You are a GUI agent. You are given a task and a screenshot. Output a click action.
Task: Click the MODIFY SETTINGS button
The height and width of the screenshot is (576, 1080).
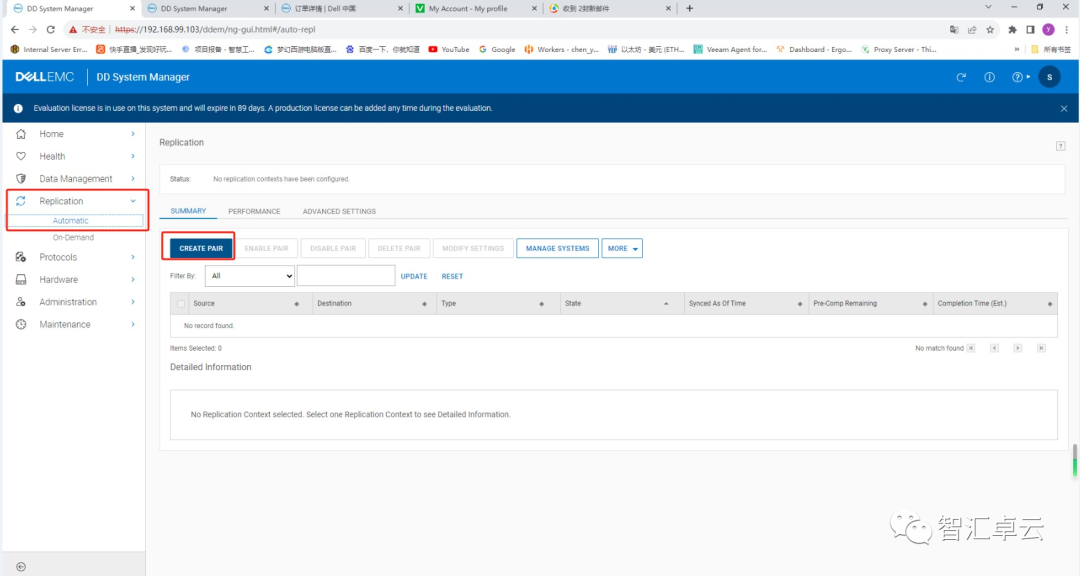coord(473,248)
